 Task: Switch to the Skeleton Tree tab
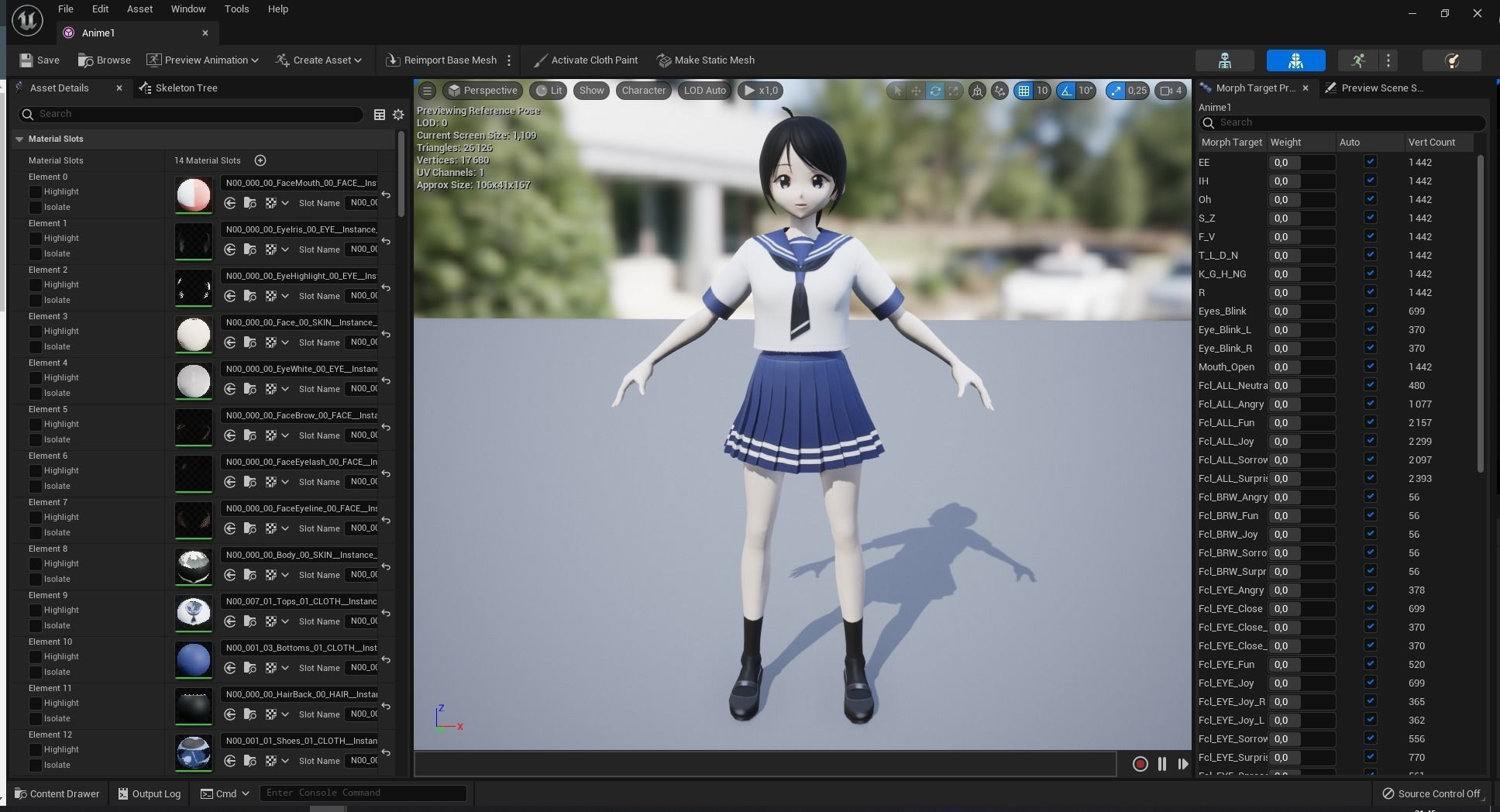186,88
